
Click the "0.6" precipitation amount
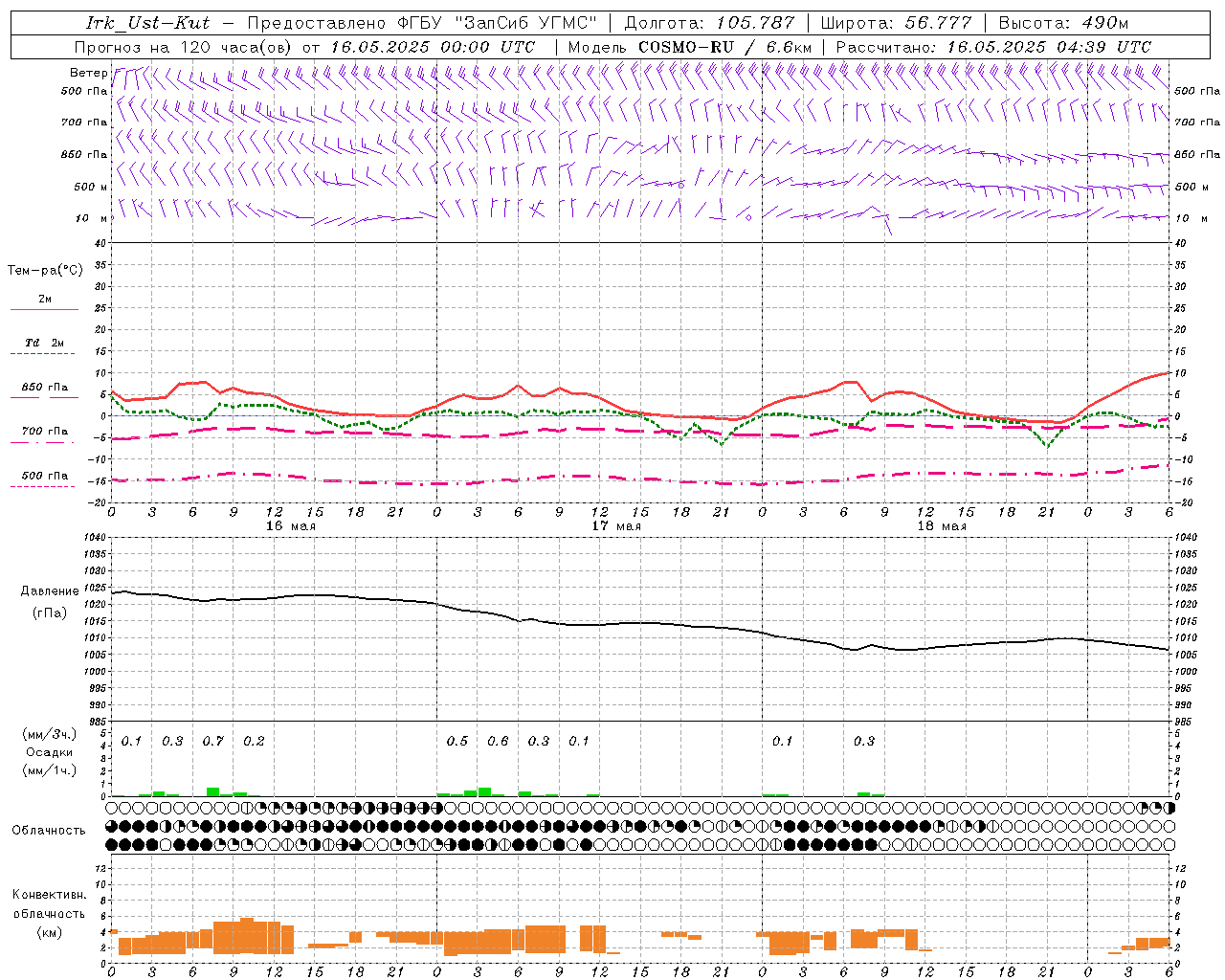[x=498, y=741]
